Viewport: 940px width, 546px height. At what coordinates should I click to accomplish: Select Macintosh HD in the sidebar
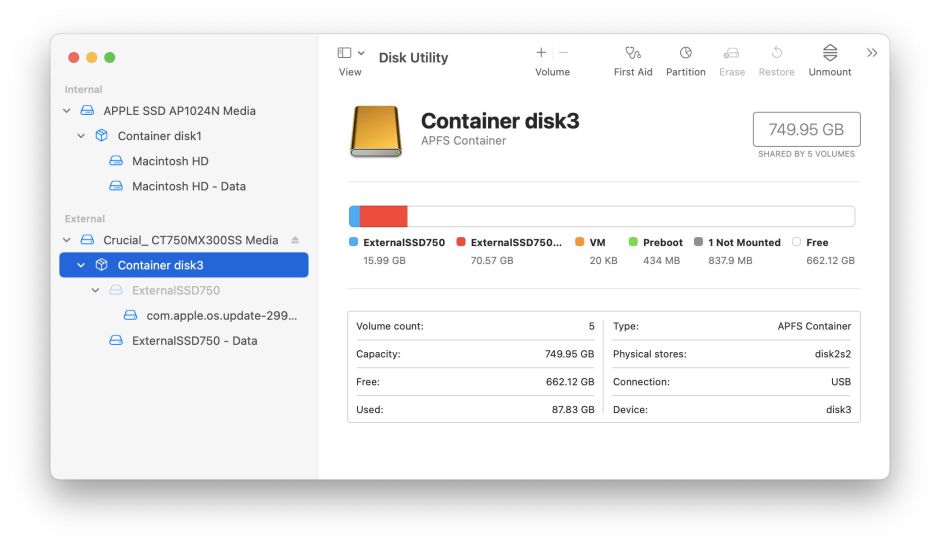coord(170,161)
